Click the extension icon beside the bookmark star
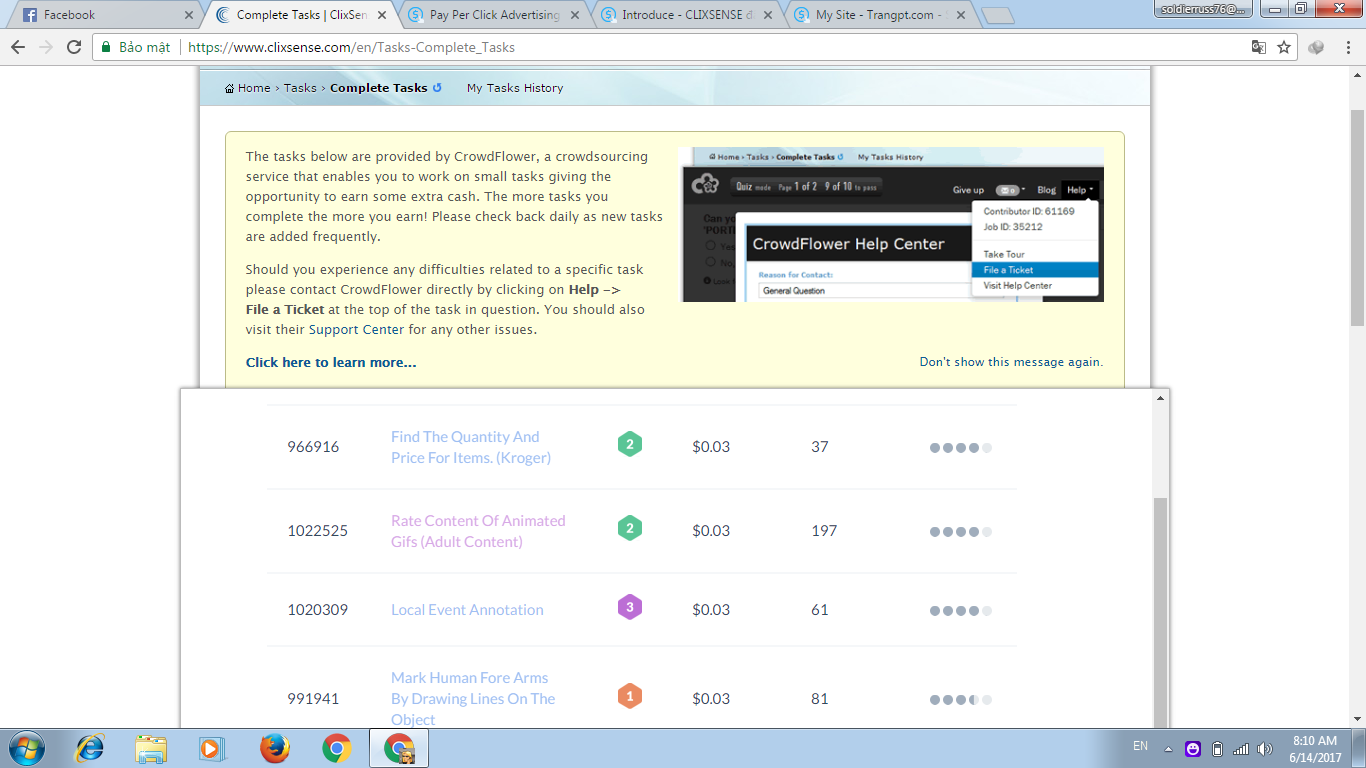 click(1316, 47)
